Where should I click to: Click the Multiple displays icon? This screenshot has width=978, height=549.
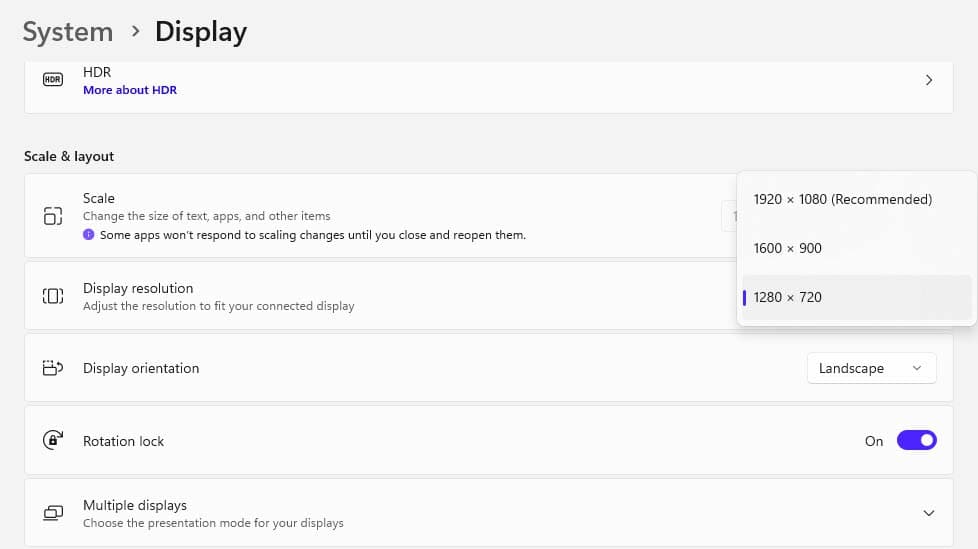pyautogui.click(x=53, y=513)
